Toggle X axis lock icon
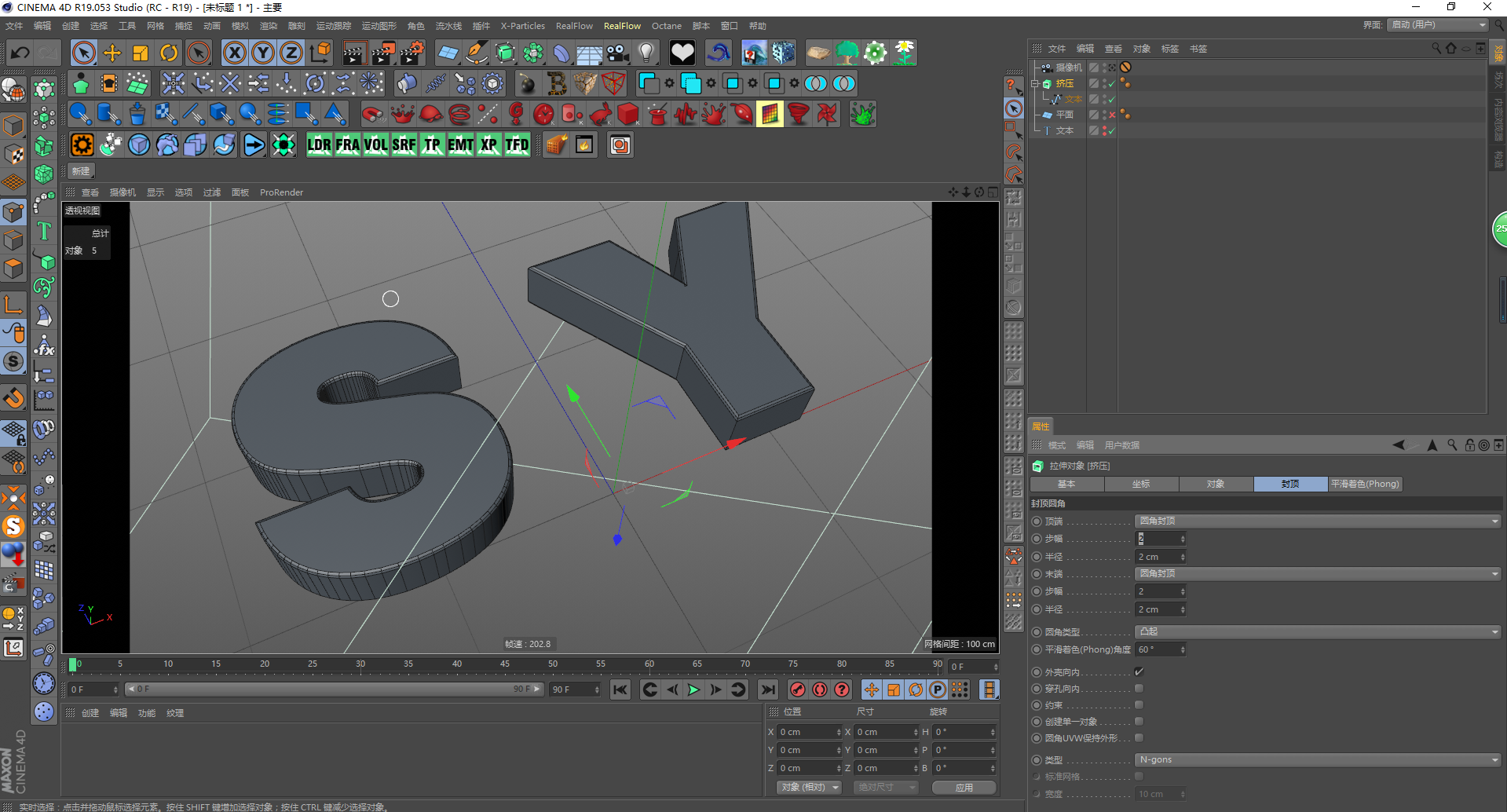1507x812 pixels. click(234, 53)
